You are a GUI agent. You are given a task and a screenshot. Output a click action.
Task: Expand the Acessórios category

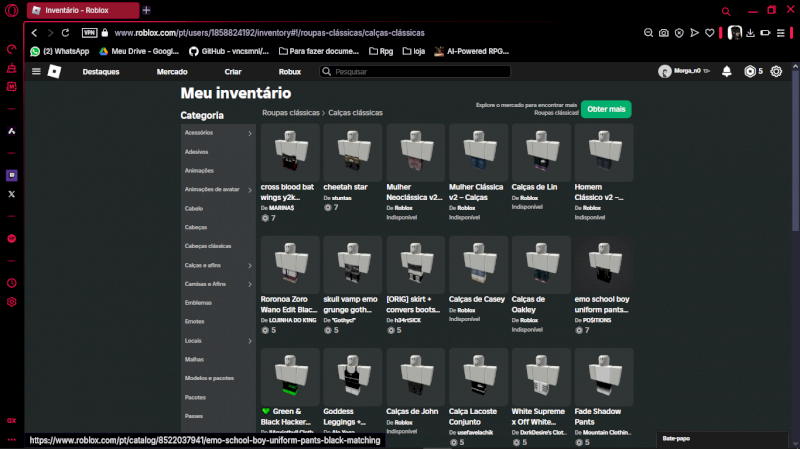250,133
